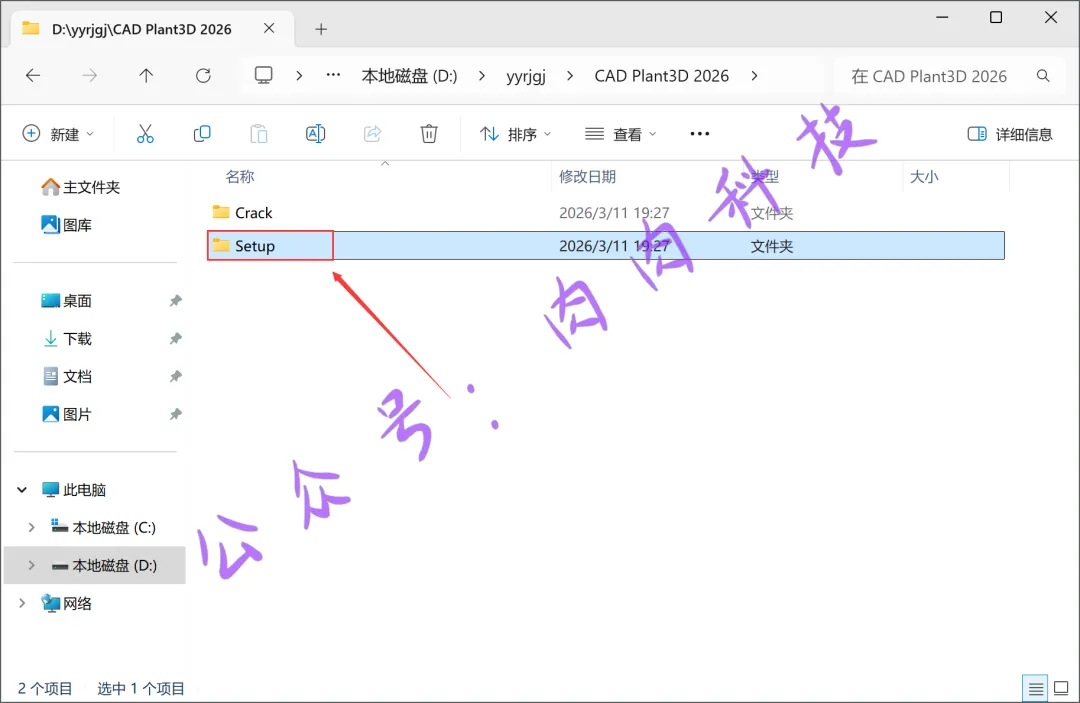Paste from the clipboard icon

pos(259,134)
